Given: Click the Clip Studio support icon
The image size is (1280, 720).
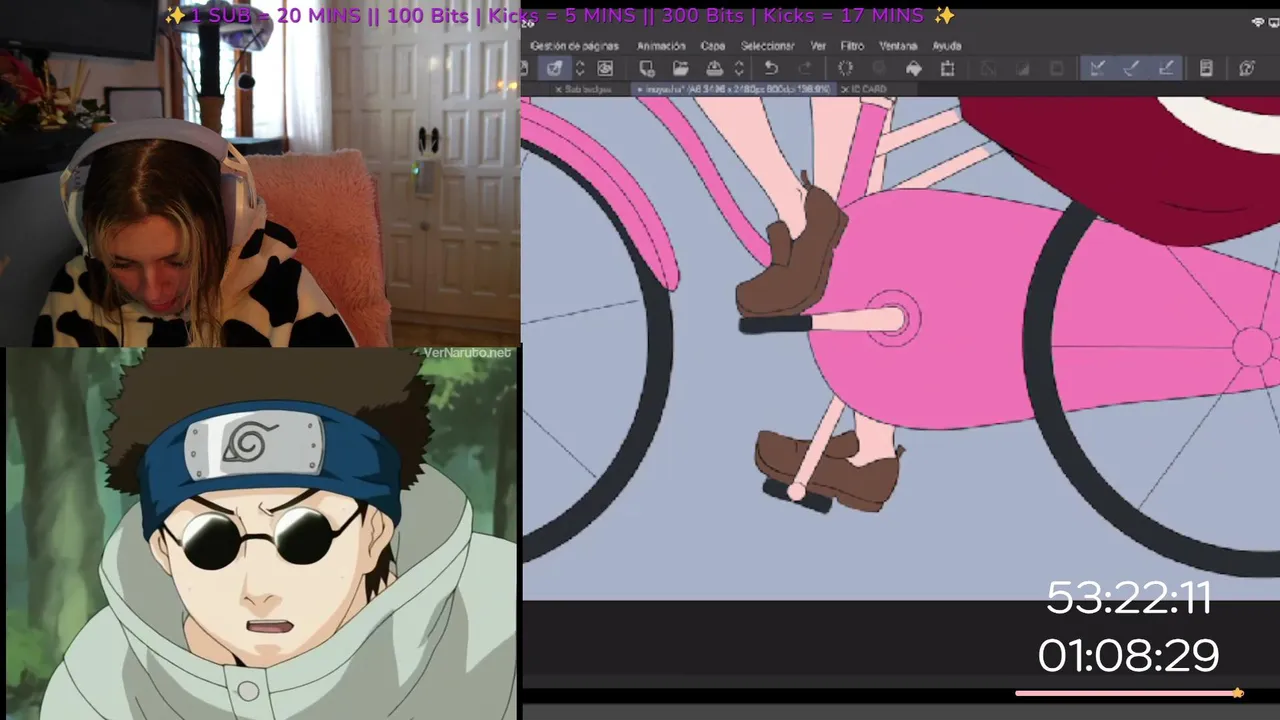Looking at the screenshot, I should pos(1247,68).
